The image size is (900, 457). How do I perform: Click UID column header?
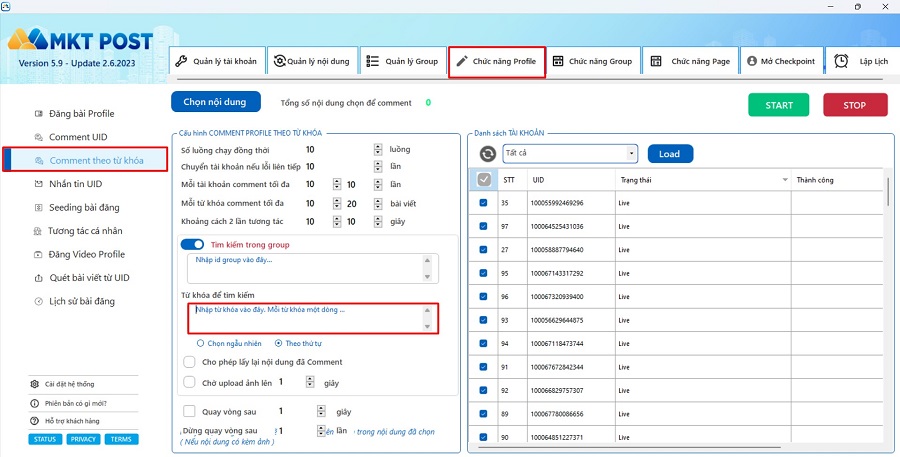click(x=571, y=180)
